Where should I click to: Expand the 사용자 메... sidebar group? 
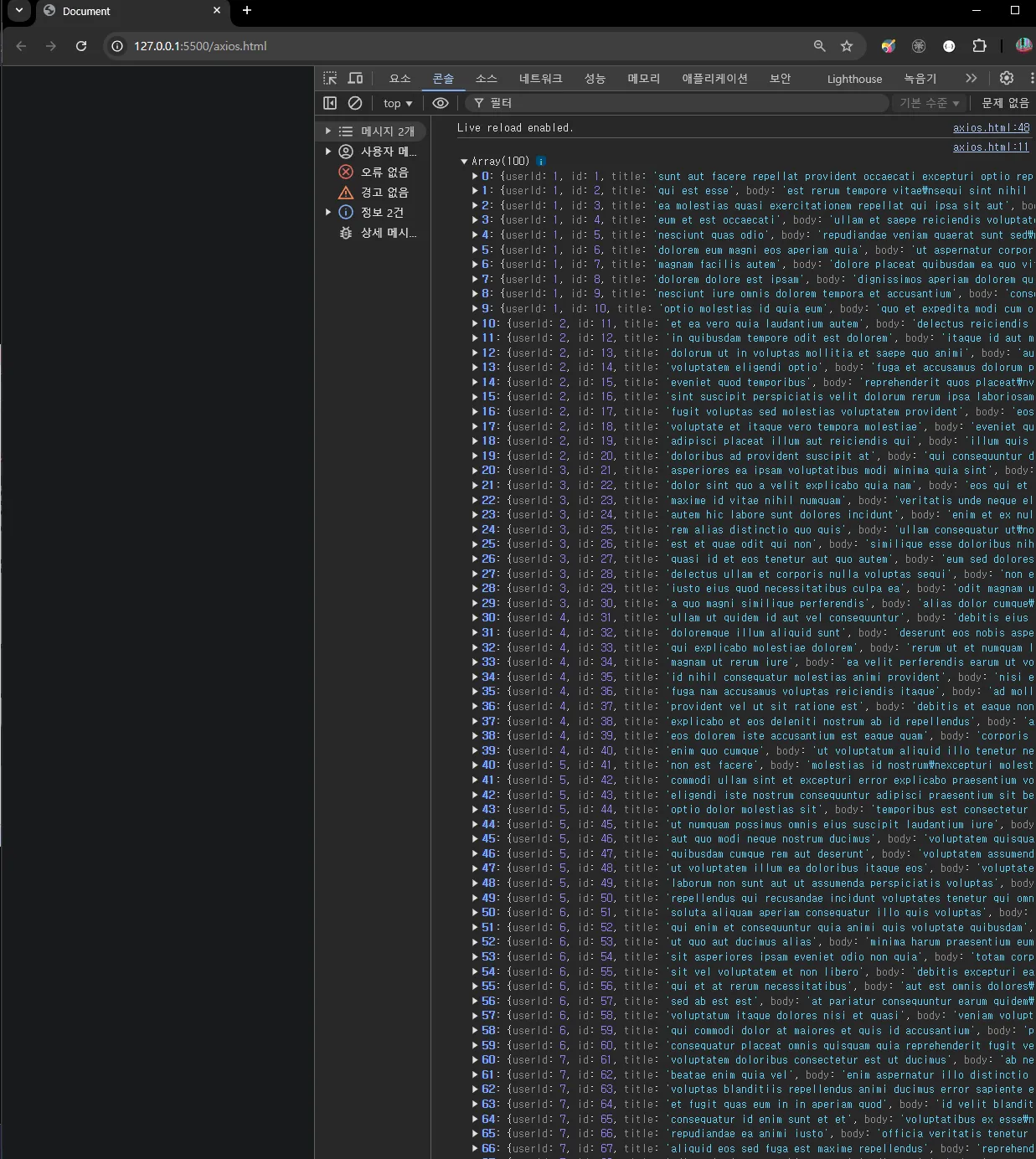click(x=328, y=152)
